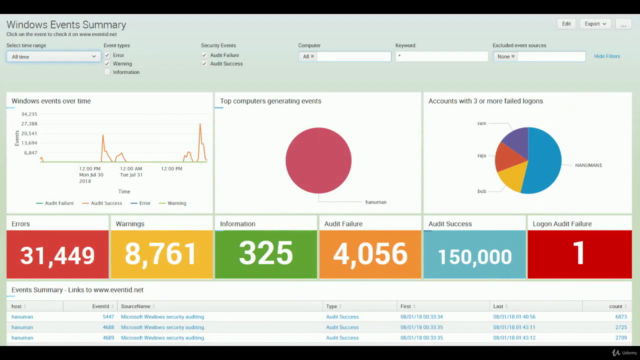The width and height of the screenshot is (640, 360).
Task: Click the Warnings 8,761 value panel
Action: pyautogui.click(x=162, y=254)
